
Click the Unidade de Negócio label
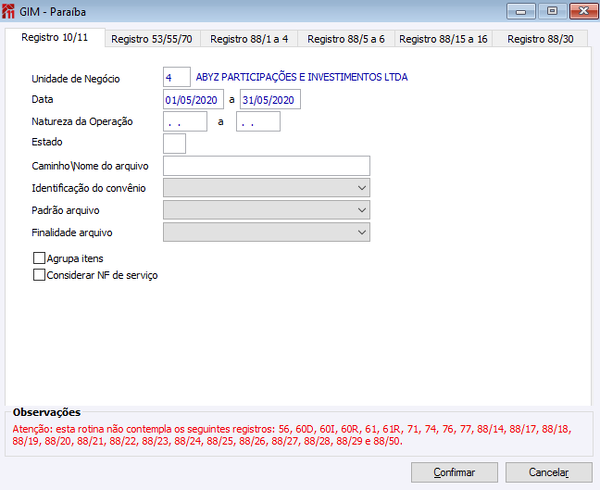76,79
